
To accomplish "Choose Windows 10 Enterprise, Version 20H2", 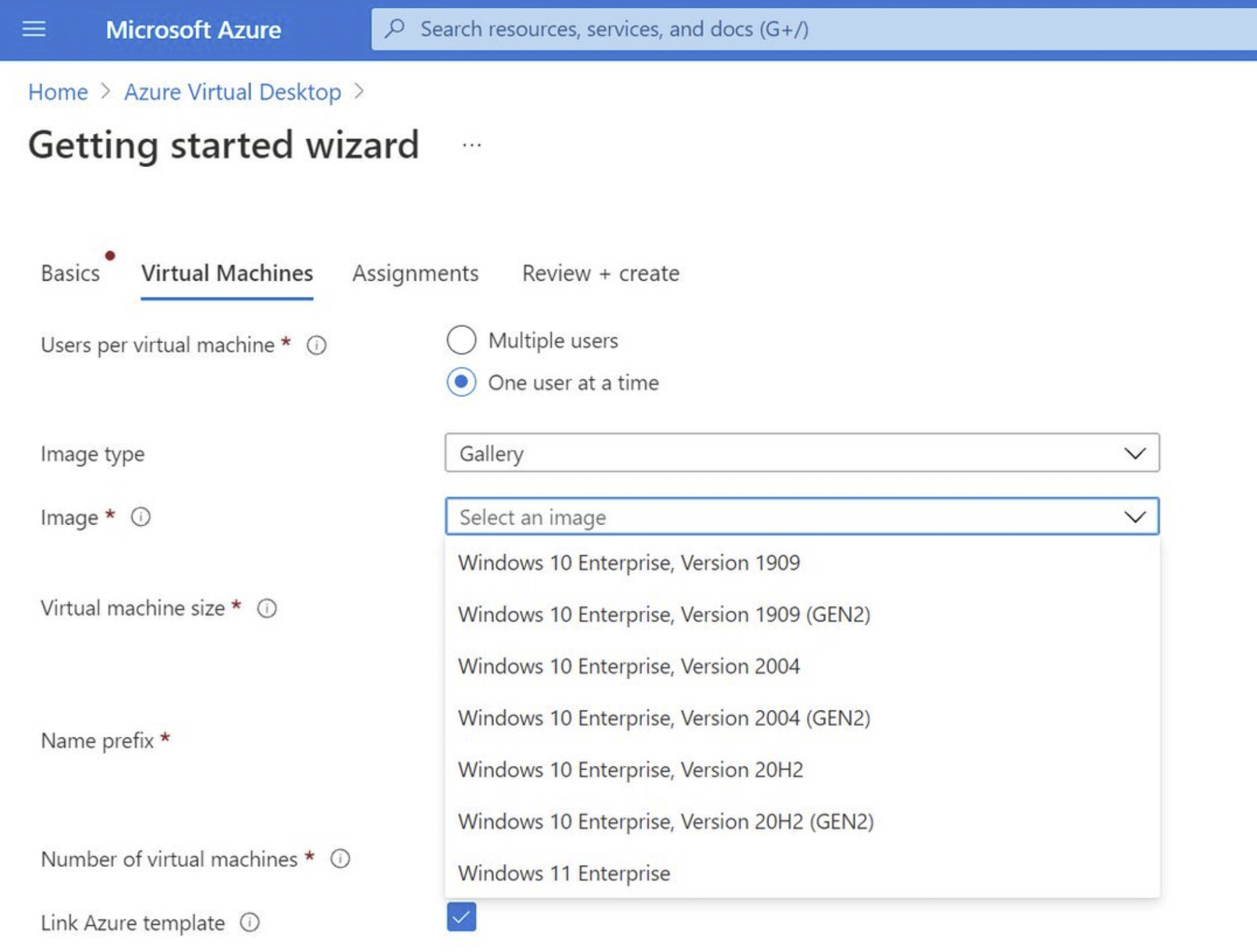I will click(802, 769).
